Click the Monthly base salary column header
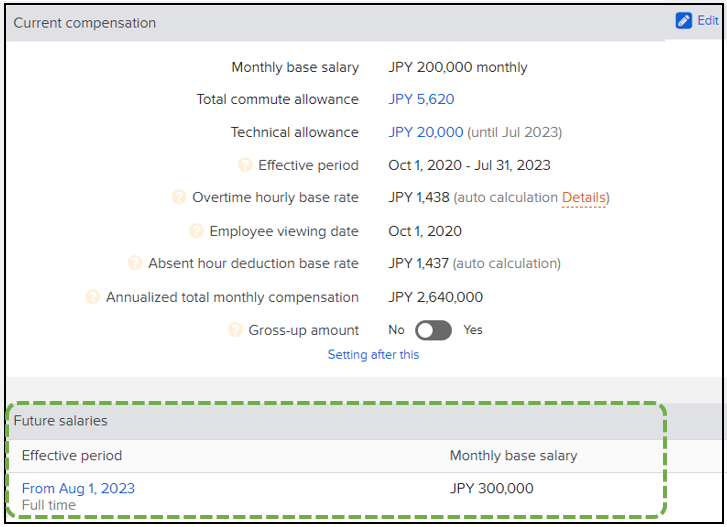 (513, 455)
